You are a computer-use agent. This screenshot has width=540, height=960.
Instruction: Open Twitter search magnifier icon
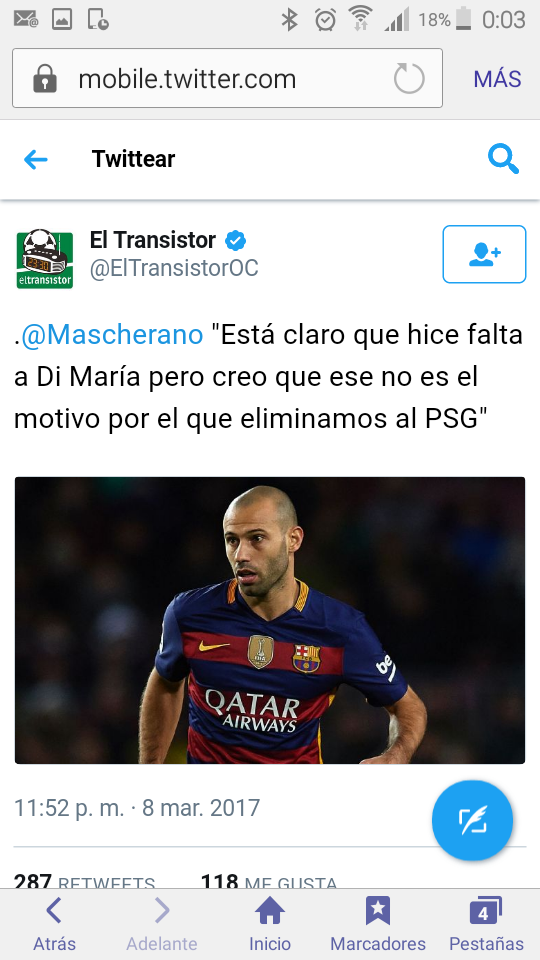[x=503, y=159]
